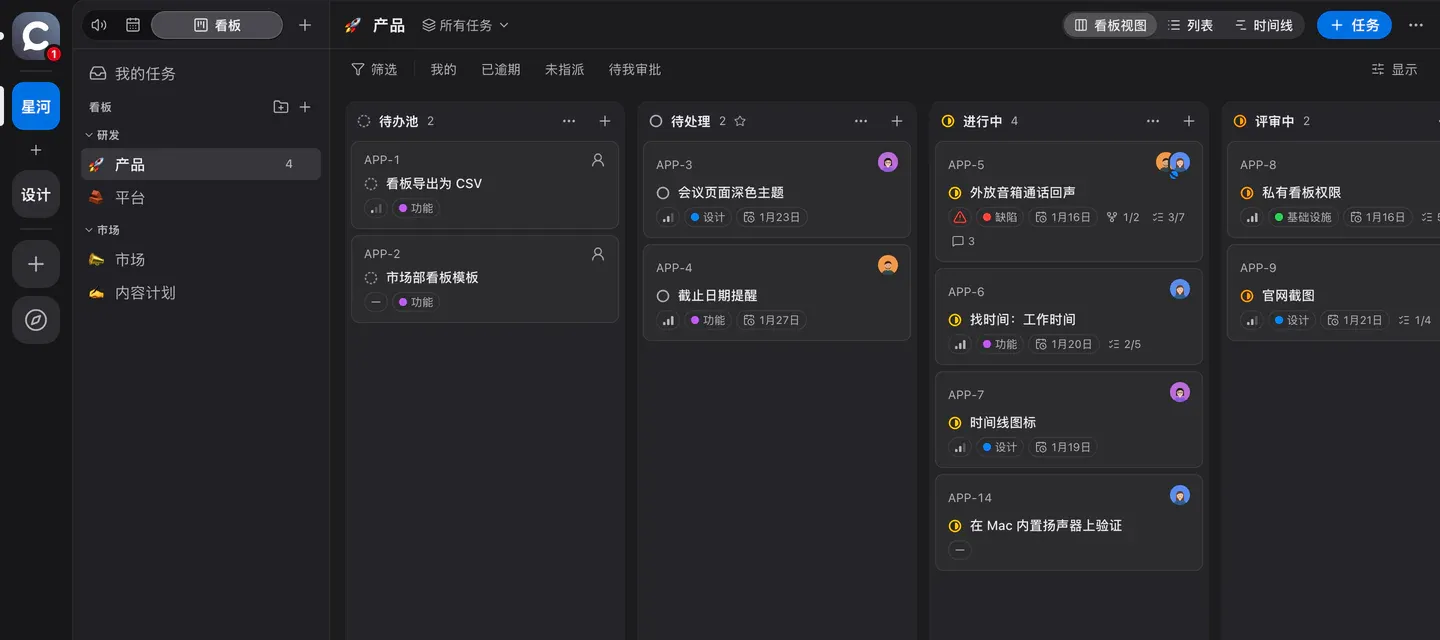Open the 在 Mac 内置扬声器上验证 card

1069,523
